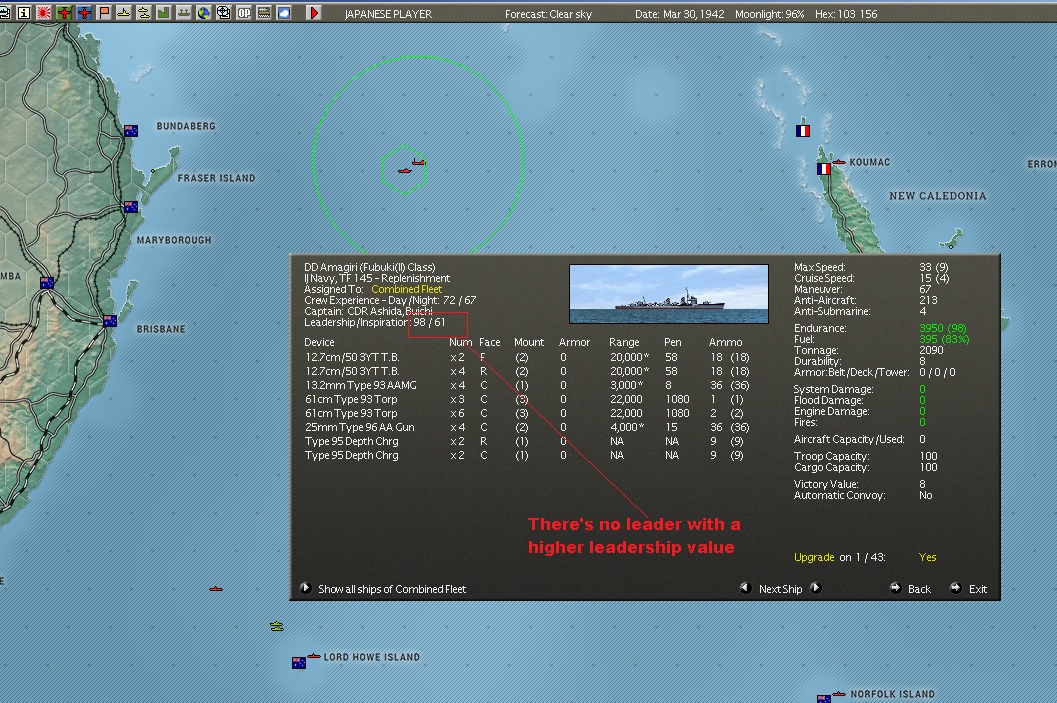The width and height of the screenshot is (1057, 703).
Task: Click the base/port toolbar icon
Action: (x=184, y=12)
